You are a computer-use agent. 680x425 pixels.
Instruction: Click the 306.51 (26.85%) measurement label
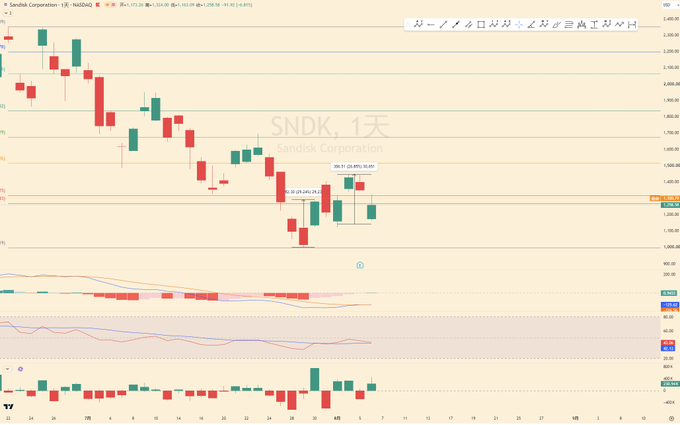354,167
